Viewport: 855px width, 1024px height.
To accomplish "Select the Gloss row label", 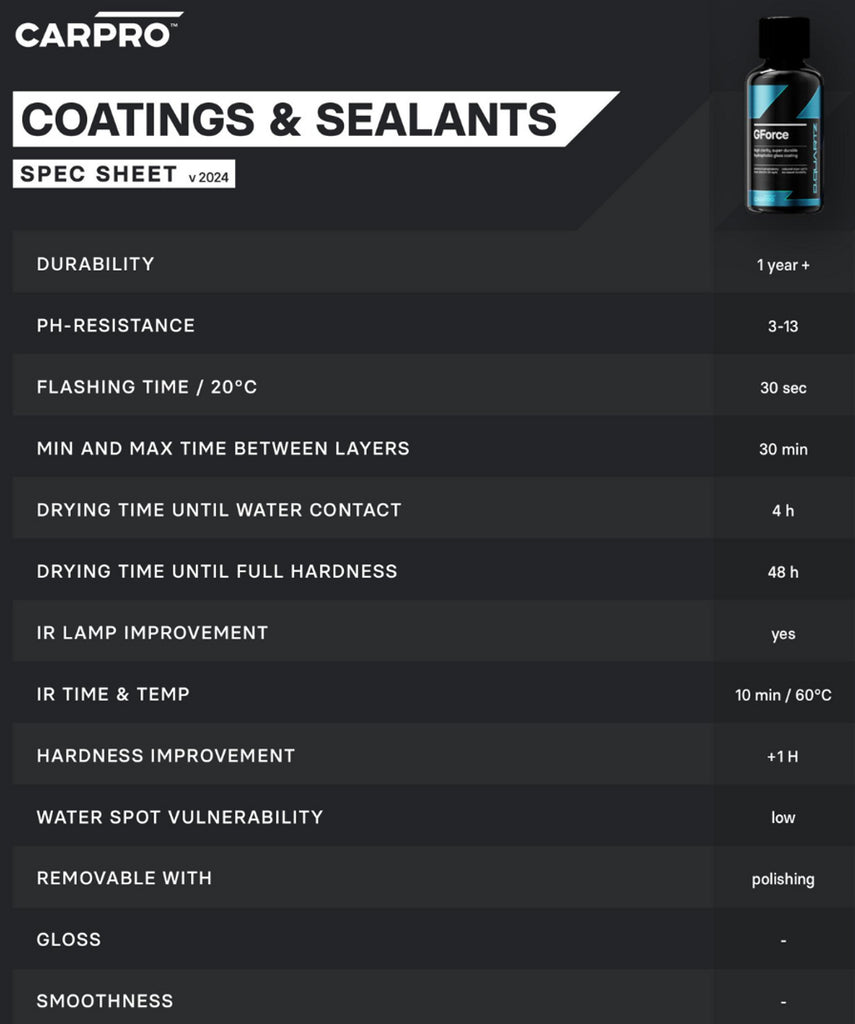I will point(69,940).
